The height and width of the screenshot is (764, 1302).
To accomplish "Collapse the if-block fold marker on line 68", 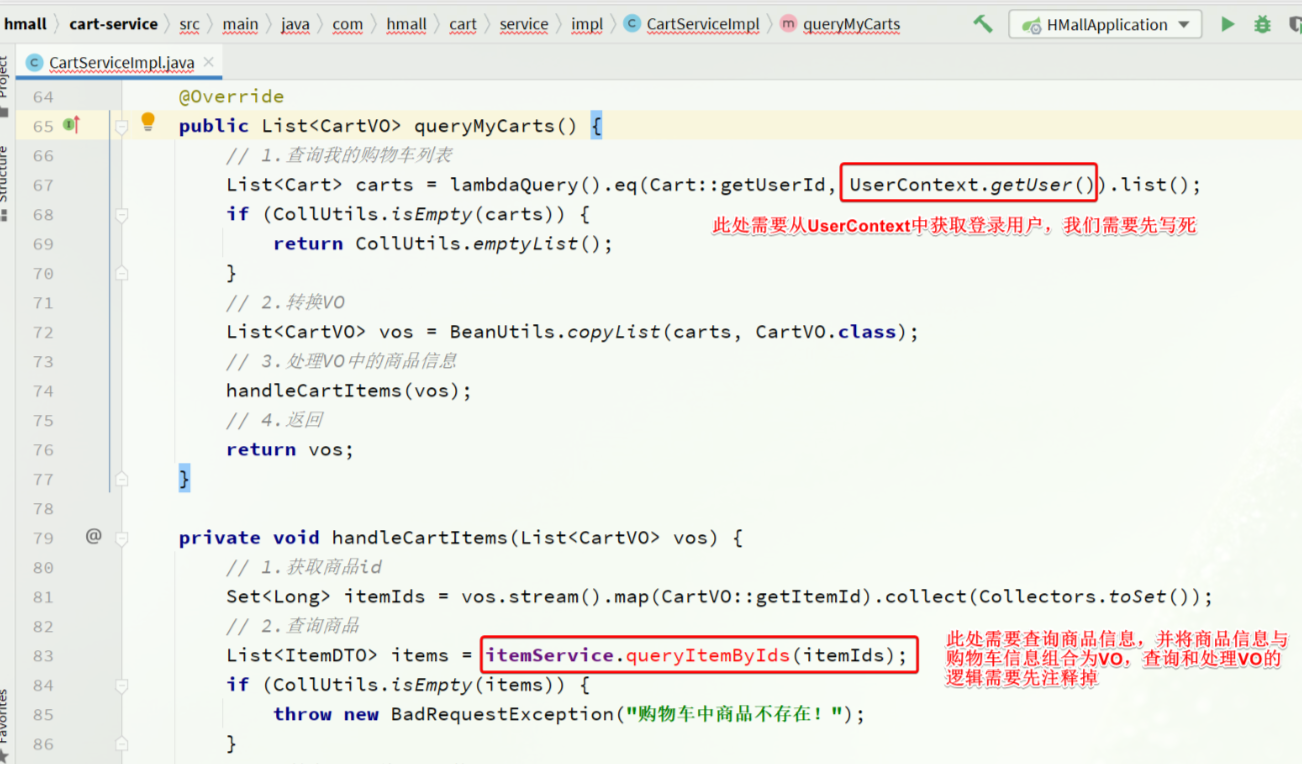I will tap(121, 215).
